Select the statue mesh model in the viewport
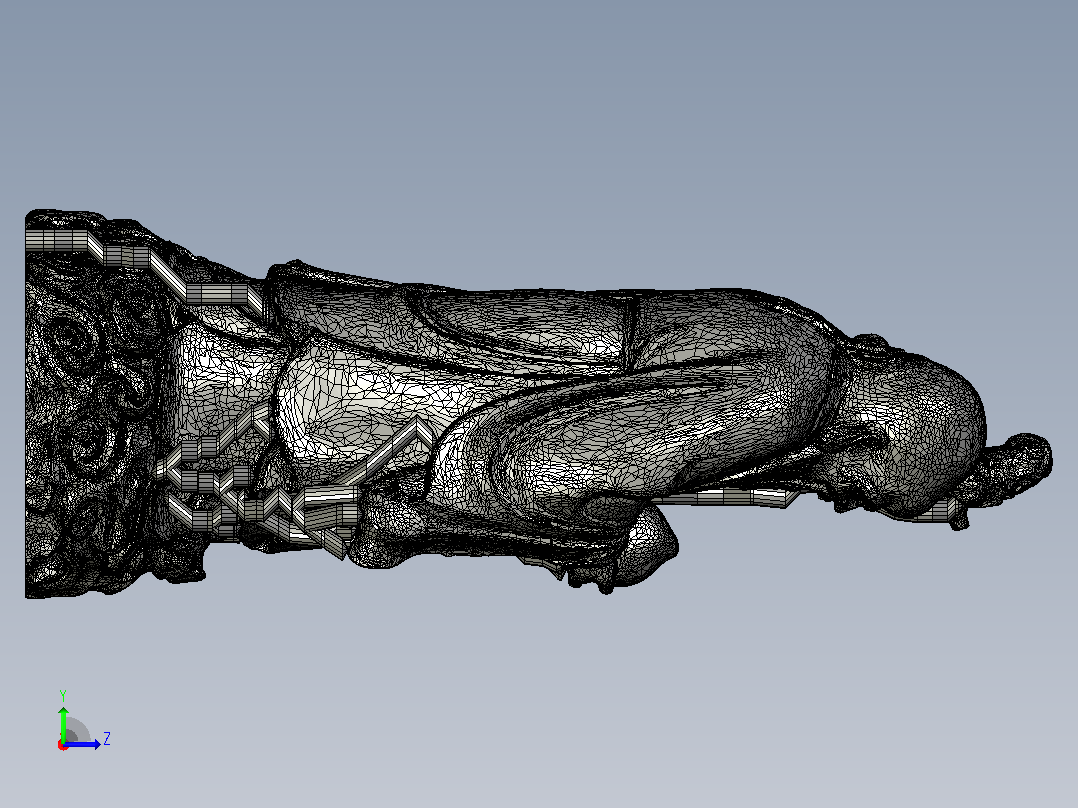The width and height of the screenshot is (1078, 808). pos(538,404)
